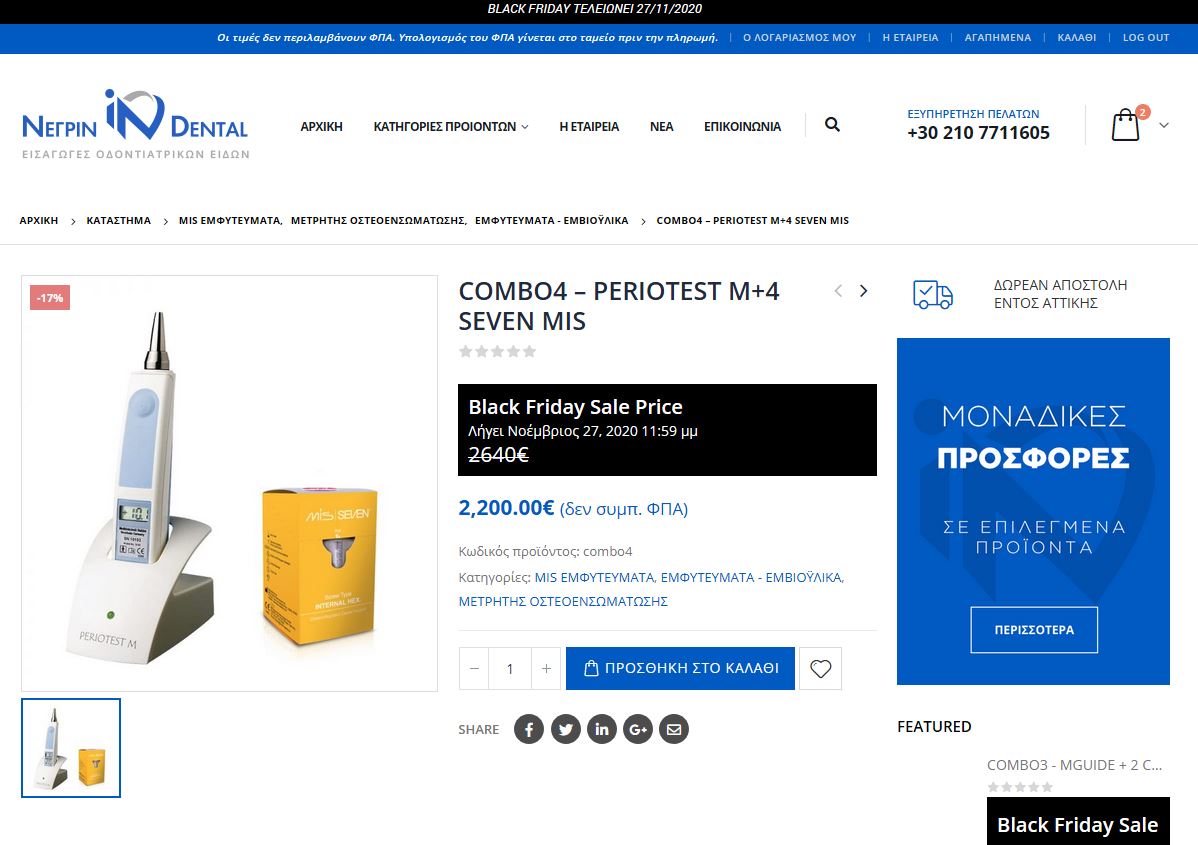Add product to wishlist heart icon
Image resolution: width=1198 pixels, height=845 pixels.
[821, 669]
